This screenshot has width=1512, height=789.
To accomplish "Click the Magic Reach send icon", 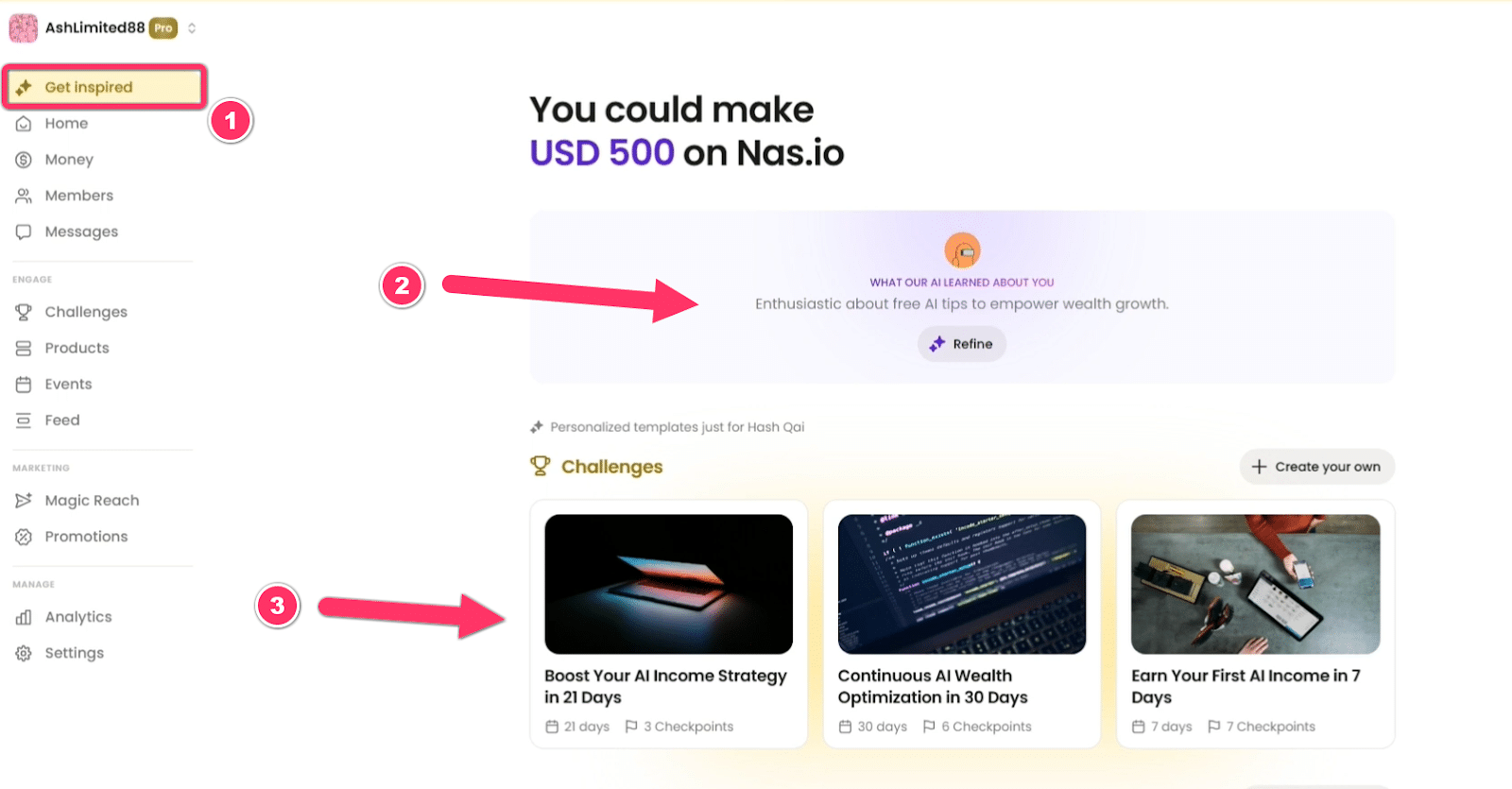I will (x=24, y=500).
